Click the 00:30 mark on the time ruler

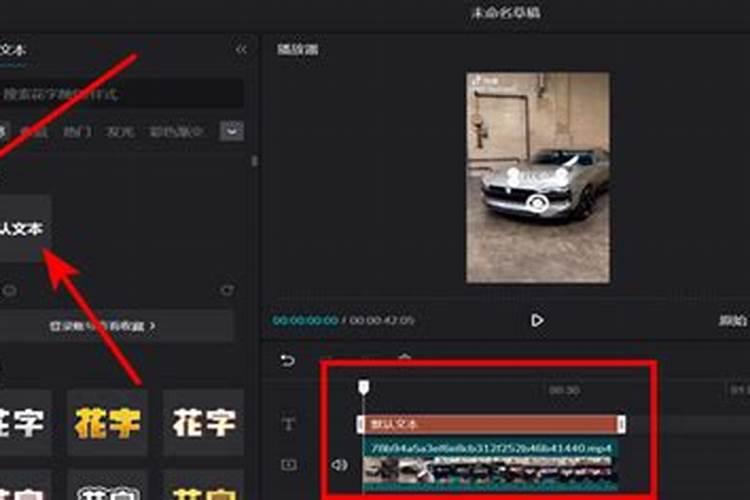point(564,390)
